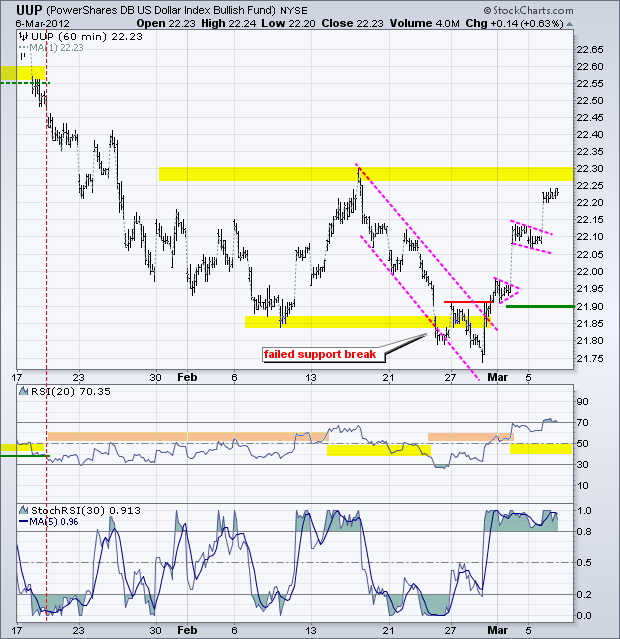Click the 10 level on RSI axis
The image size is (620, 639).
point(582,486)
